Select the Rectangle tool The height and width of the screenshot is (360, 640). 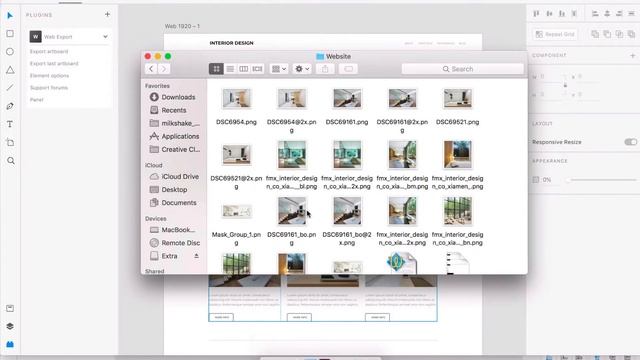pos(10,33)
